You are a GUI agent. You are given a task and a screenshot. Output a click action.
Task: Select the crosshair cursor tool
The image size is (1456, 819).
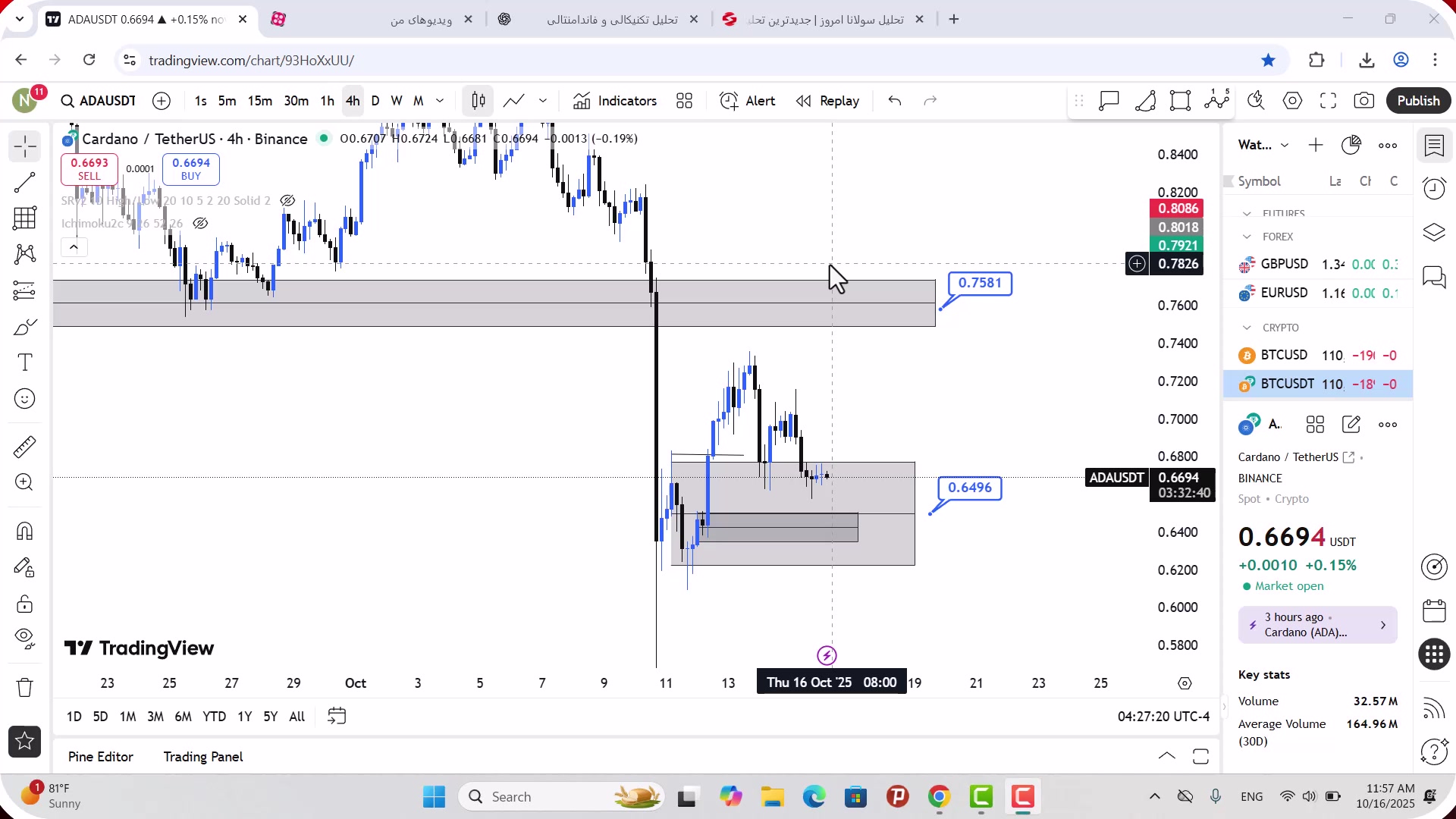(25, 146)
